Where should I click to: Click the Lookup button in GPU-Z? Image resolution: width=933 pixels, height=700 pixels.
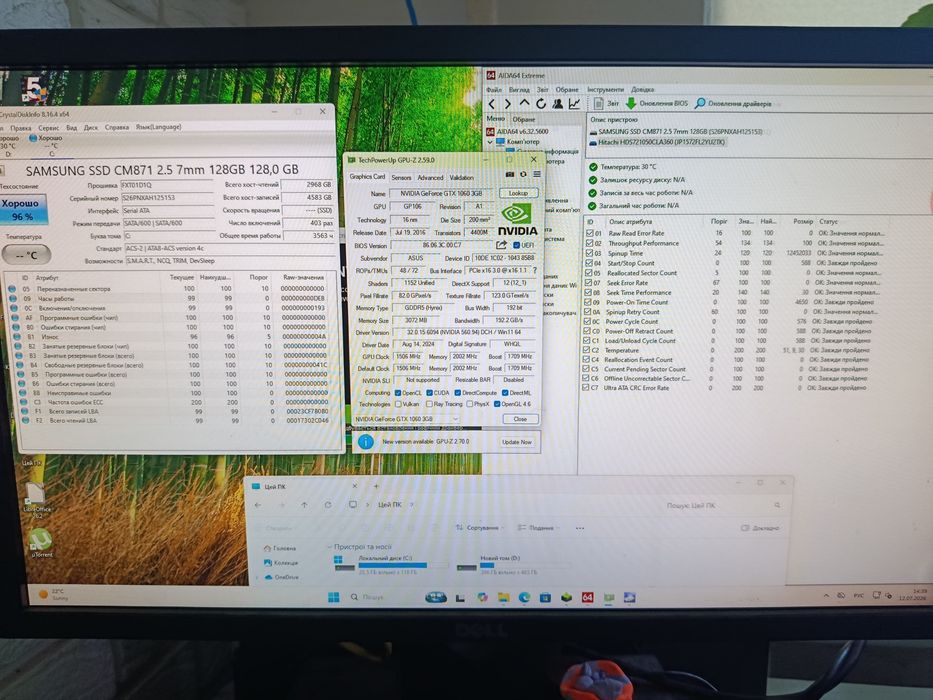coord(518,193)
